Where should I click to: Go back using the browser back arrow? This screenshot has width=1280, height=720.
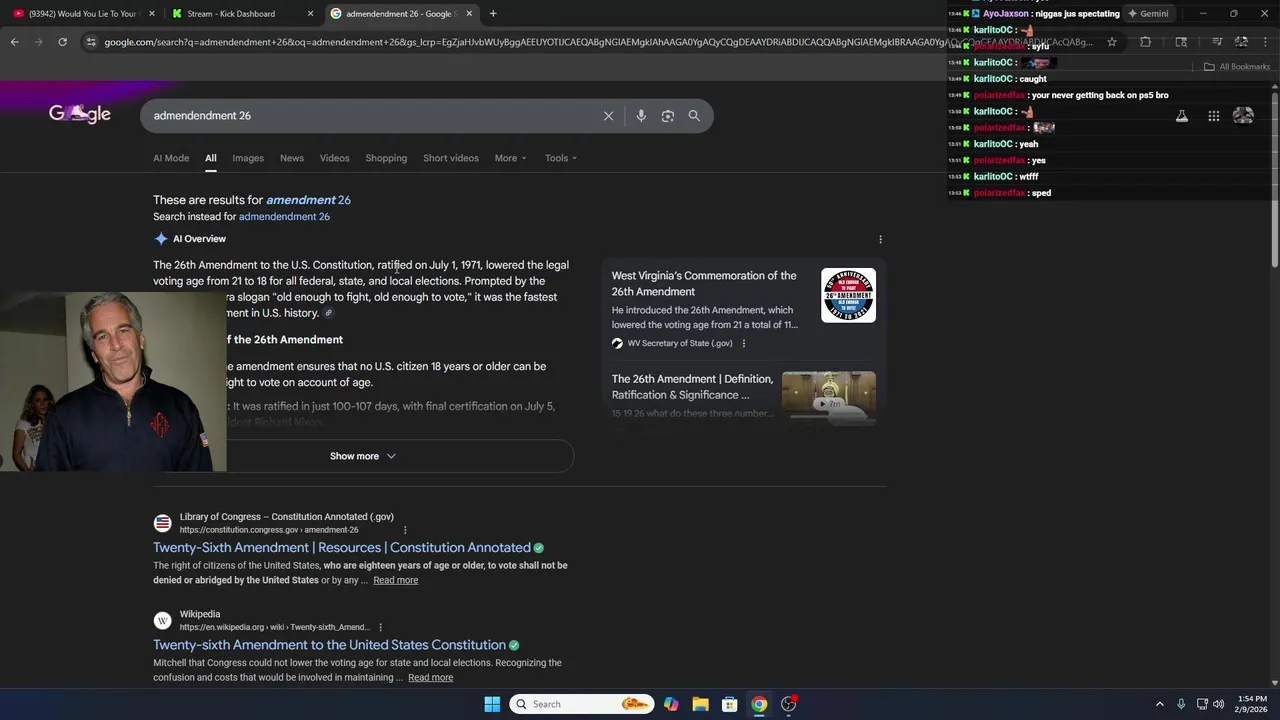pyautogui.click(x=14, y=42)
